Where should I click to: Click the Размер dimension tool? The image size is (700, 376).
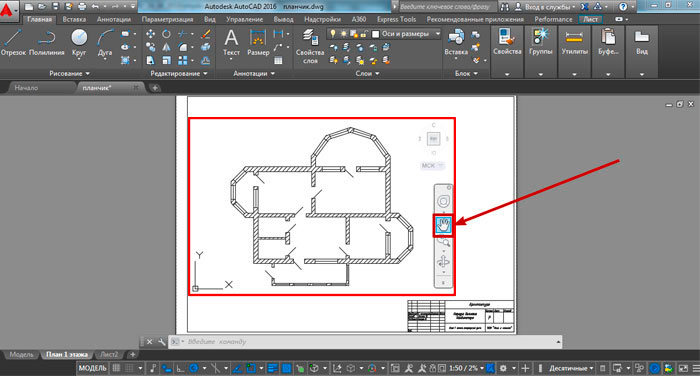point(258,43)
